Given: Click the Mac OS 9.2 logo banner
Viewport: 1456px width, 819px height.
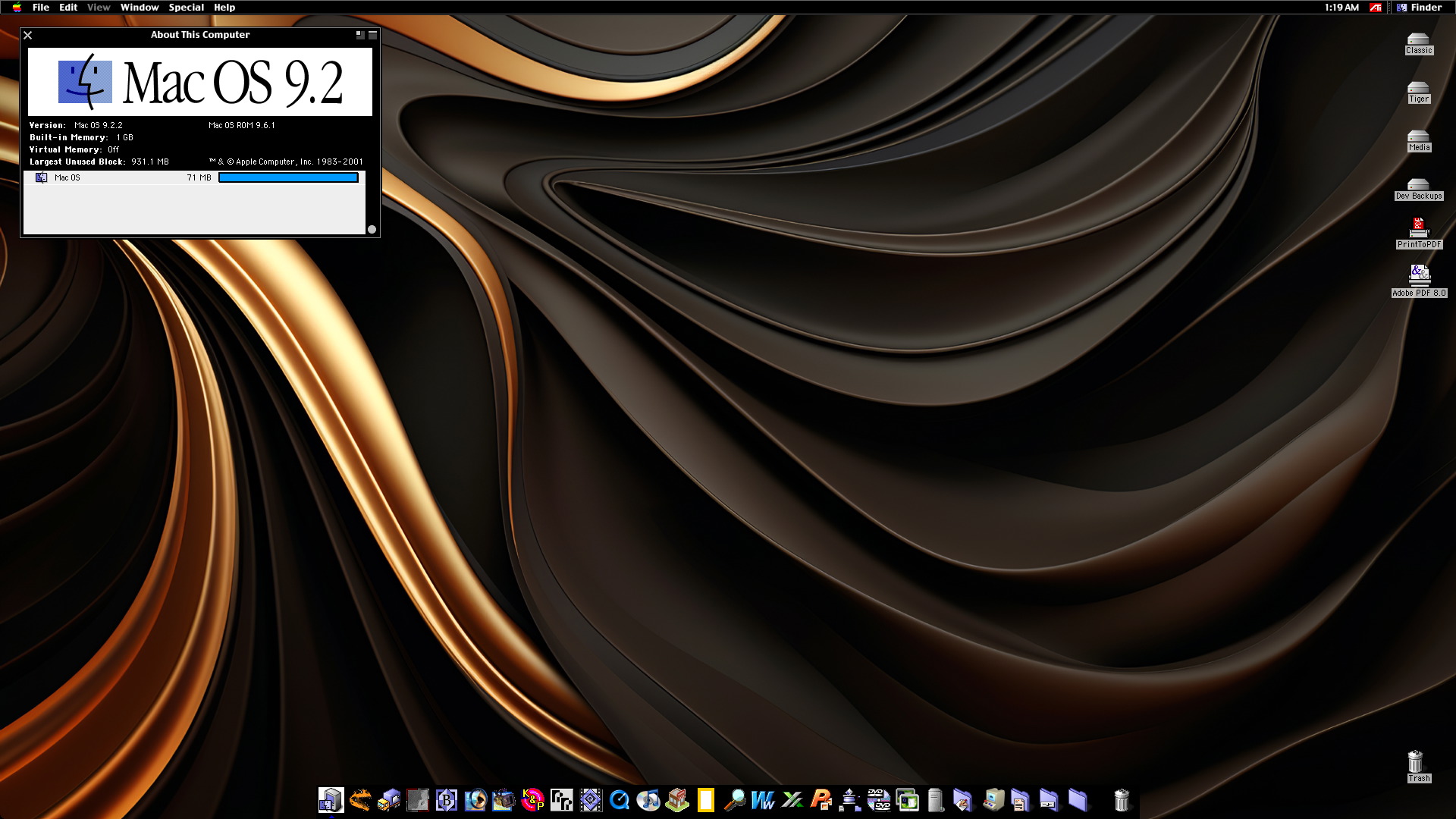Looking at the screenshot, I should click(x=200, y=82).
